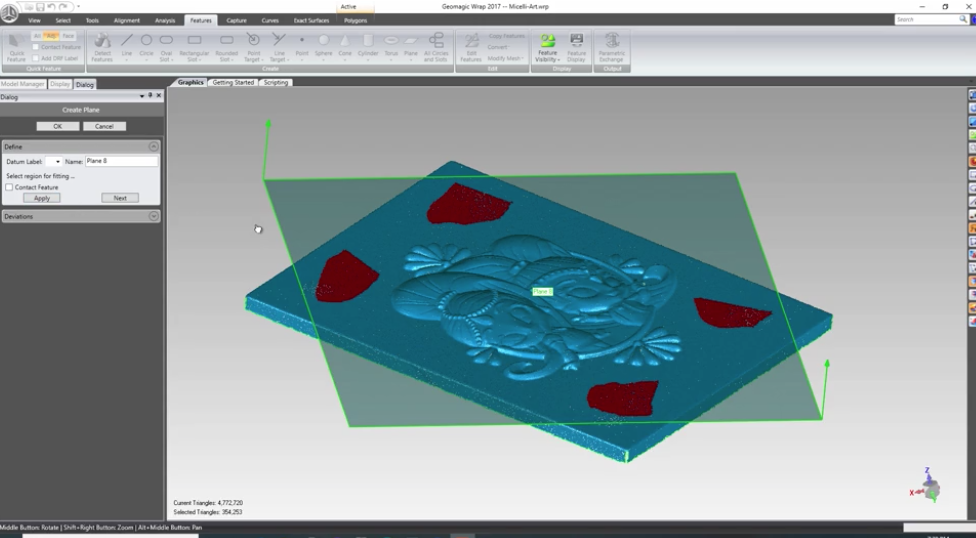Click the Current Triangles count text
This screenshot has width=976, height=538.
(x=208, y=503)
